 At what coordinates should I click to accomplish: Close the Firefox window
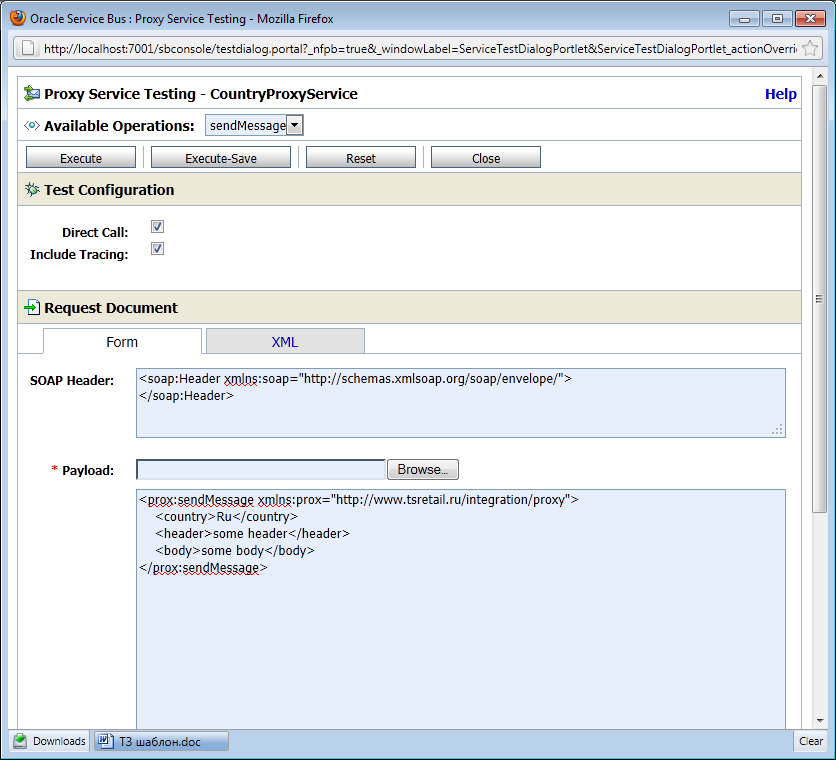[810, 19]
